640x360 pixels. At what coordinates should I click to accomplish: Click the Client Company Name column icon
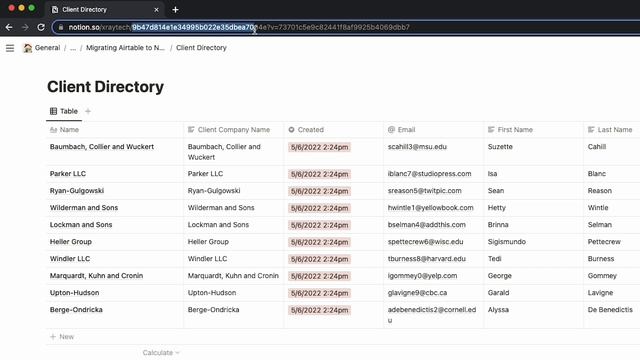coord(191,130)
